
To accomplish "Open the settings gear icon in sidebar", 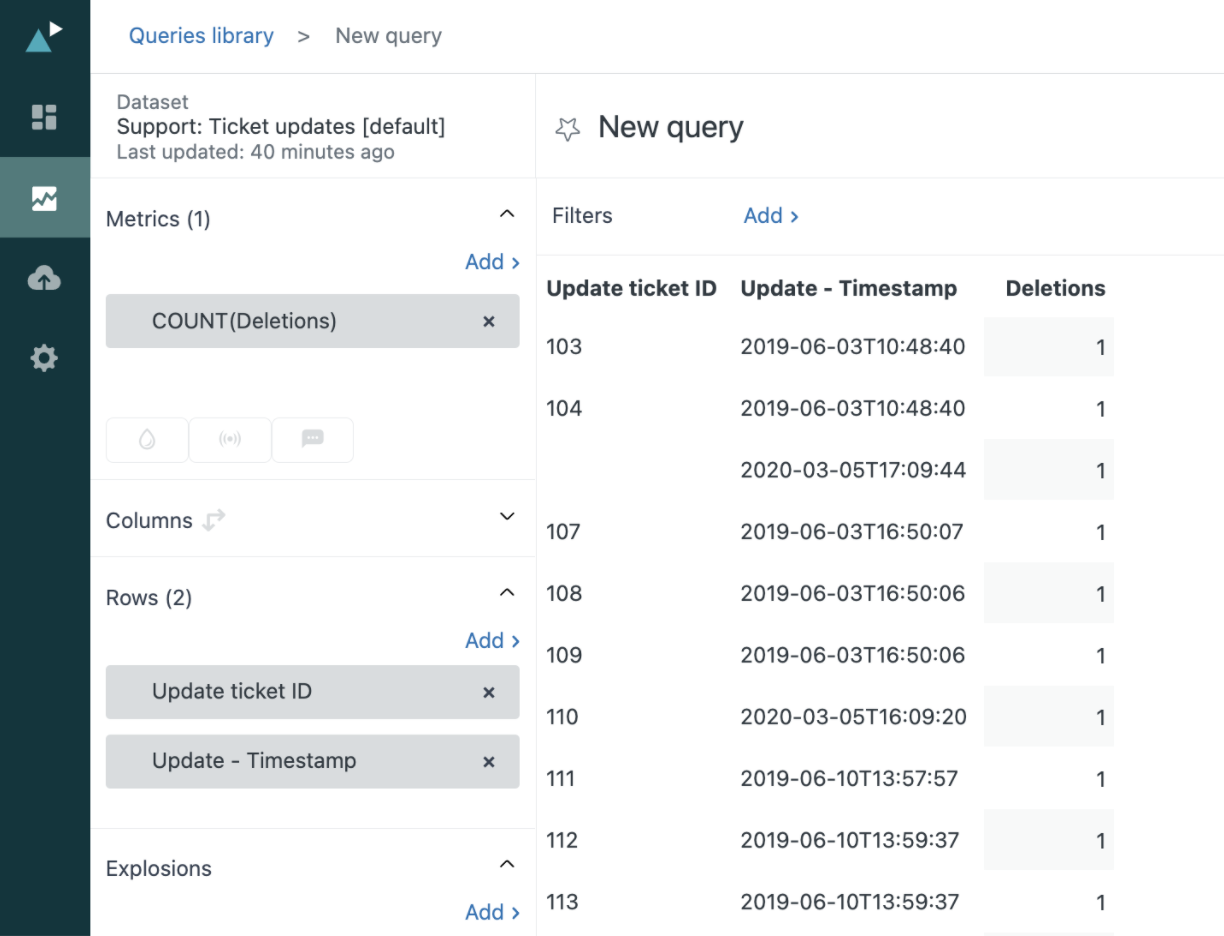I will coord(44,358).
